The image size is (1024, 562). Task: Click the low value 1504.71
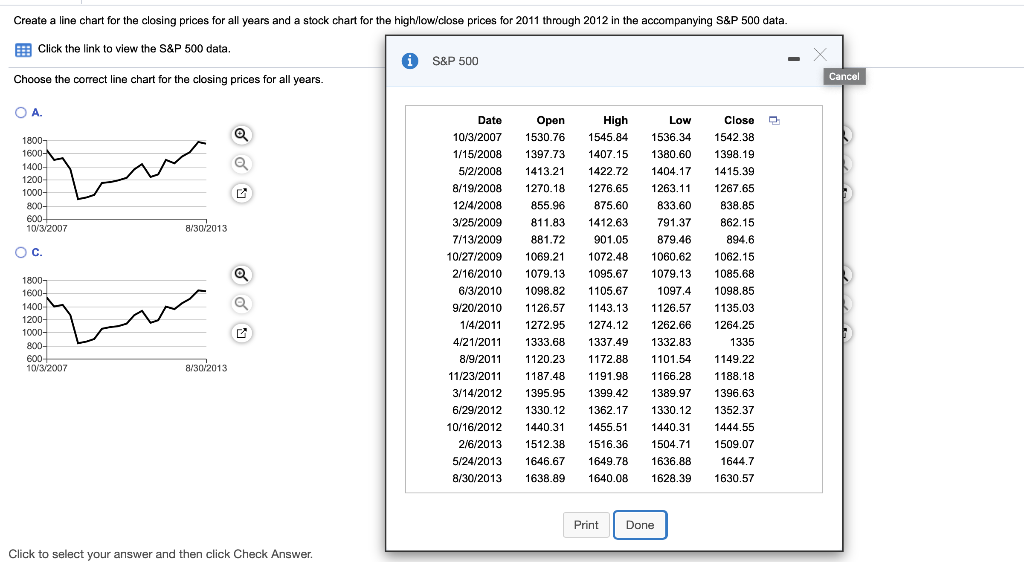(671, 445)
